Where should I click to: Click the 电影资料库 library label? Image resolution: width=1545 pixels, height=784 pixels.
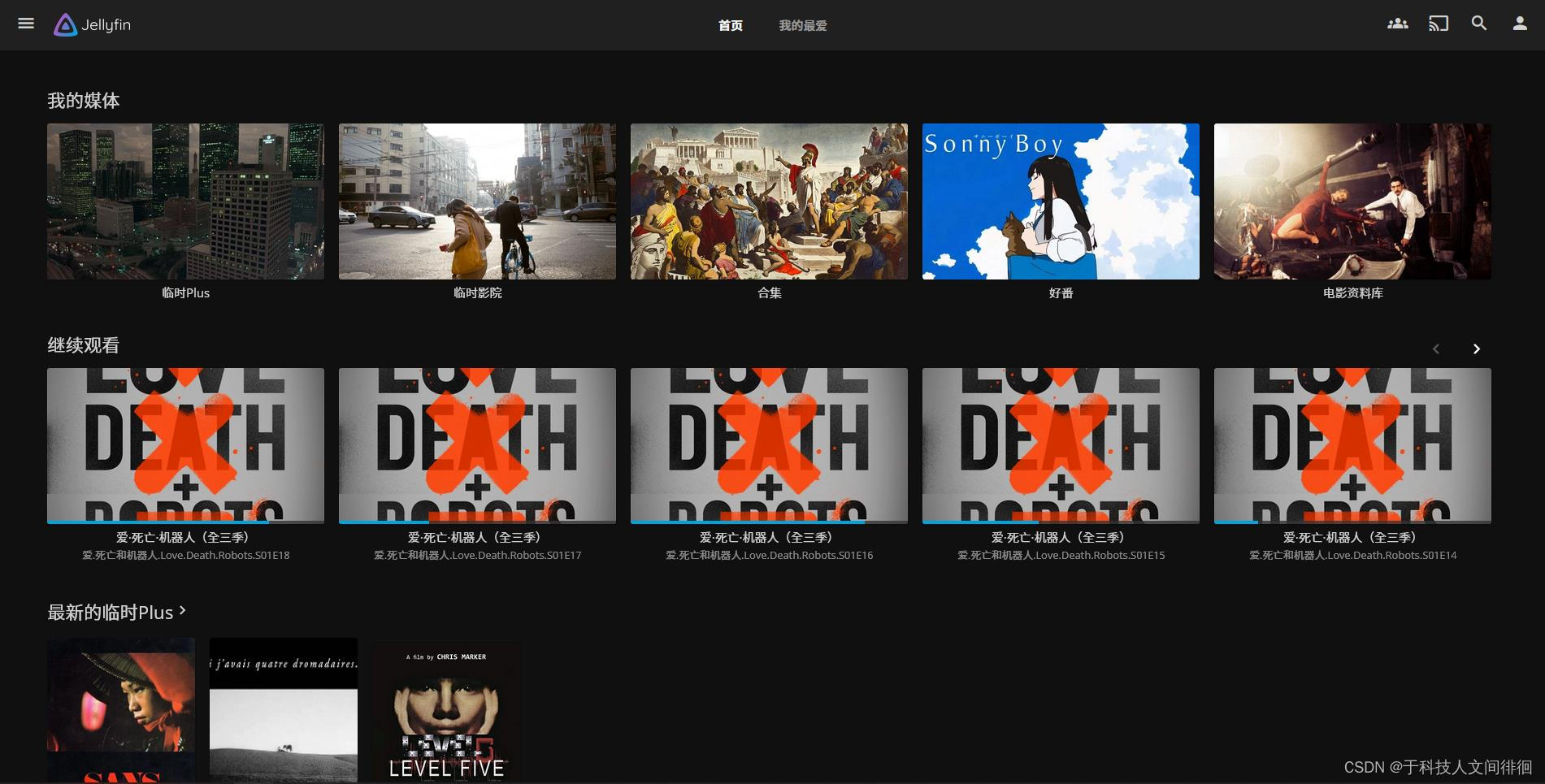(x=1352, y=292)
